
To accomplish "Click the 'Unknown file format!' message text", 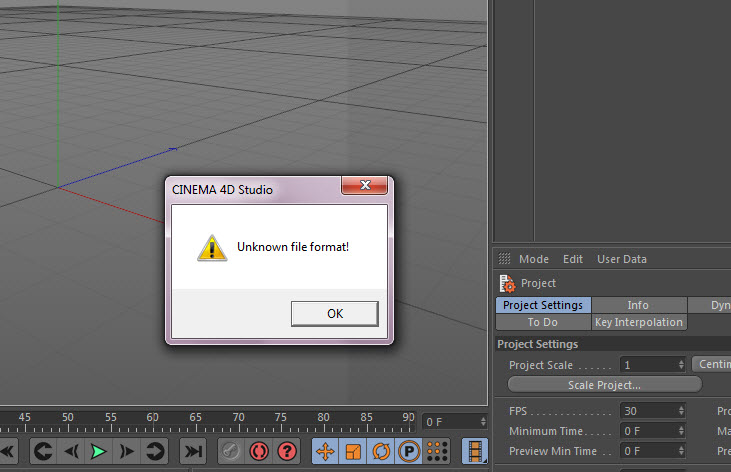I will (x=293, y=247).
